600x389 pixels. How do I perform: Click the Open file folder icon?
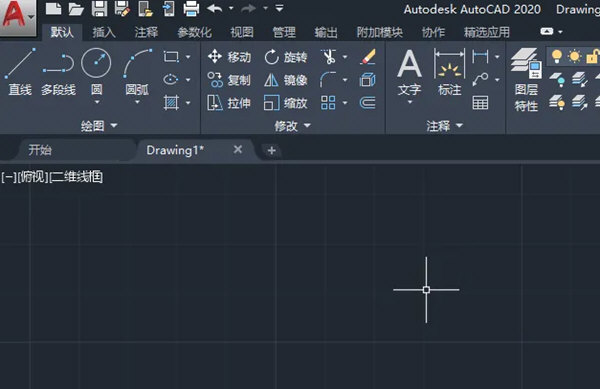(76, 9)
